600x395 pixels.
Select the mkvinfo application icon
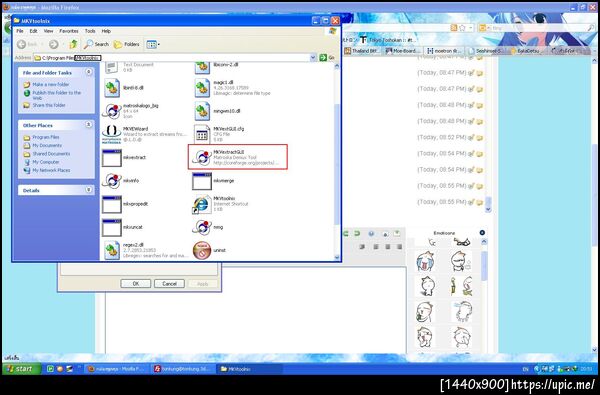121,181
